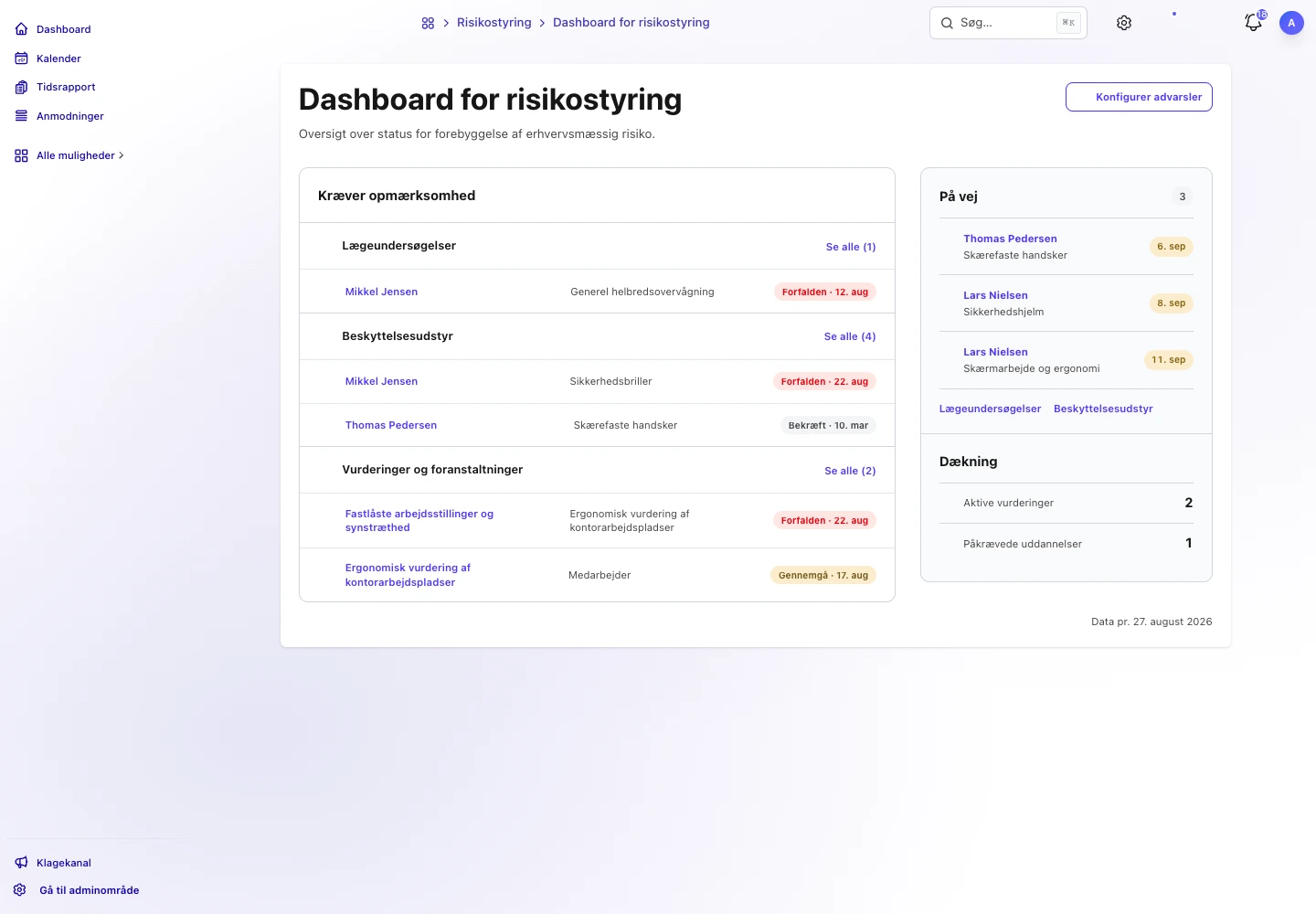Viewport: 1316px width, 914px height.
Task: Focus the Søg search field
Action: [1008, 23]
